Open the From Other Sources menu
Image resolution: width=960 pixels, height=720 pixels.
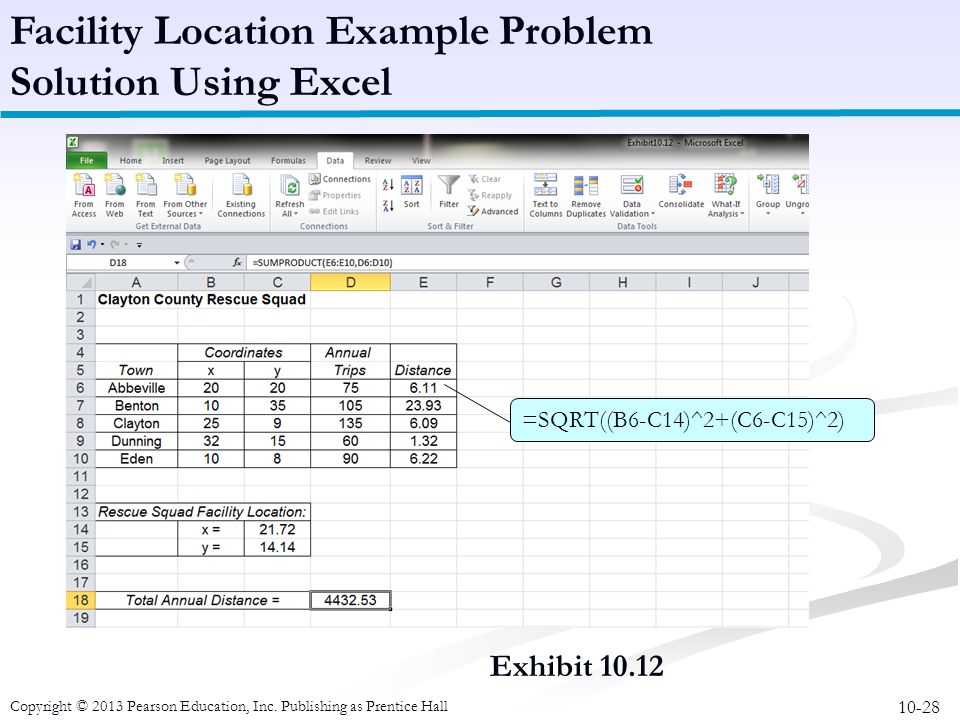tap(185, 195)
